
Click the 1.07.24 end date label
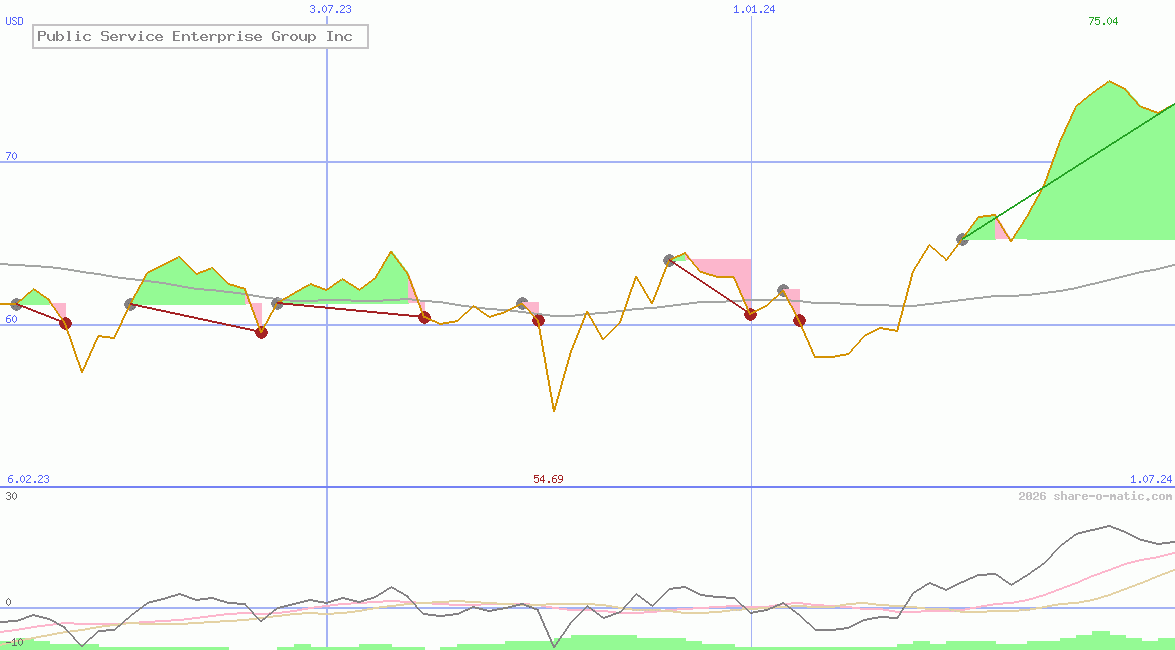point(1150,479)
